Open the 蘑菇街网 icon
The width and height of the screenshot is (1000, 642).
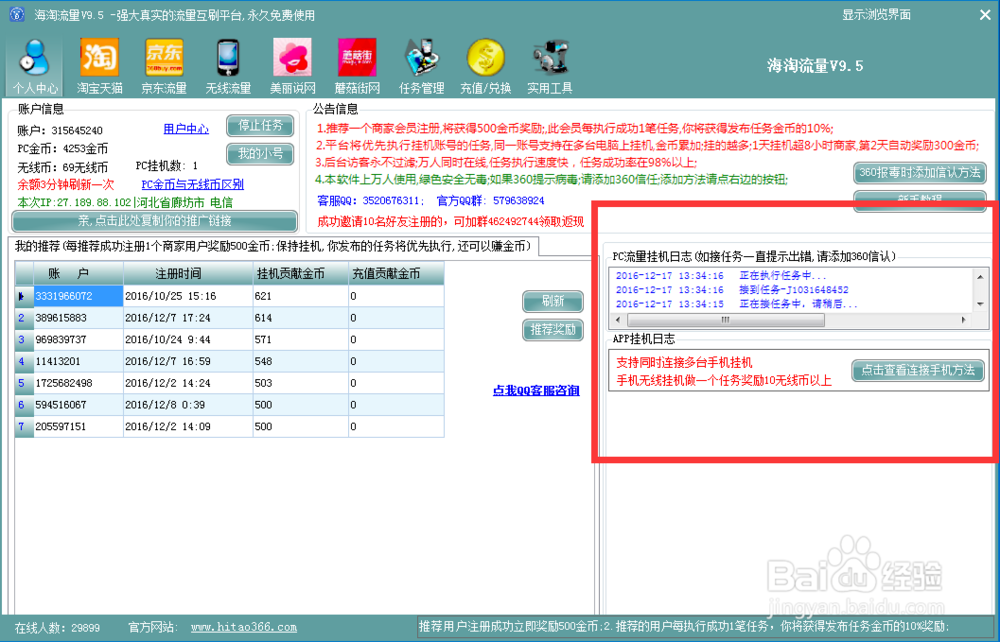tap(357, 66)
